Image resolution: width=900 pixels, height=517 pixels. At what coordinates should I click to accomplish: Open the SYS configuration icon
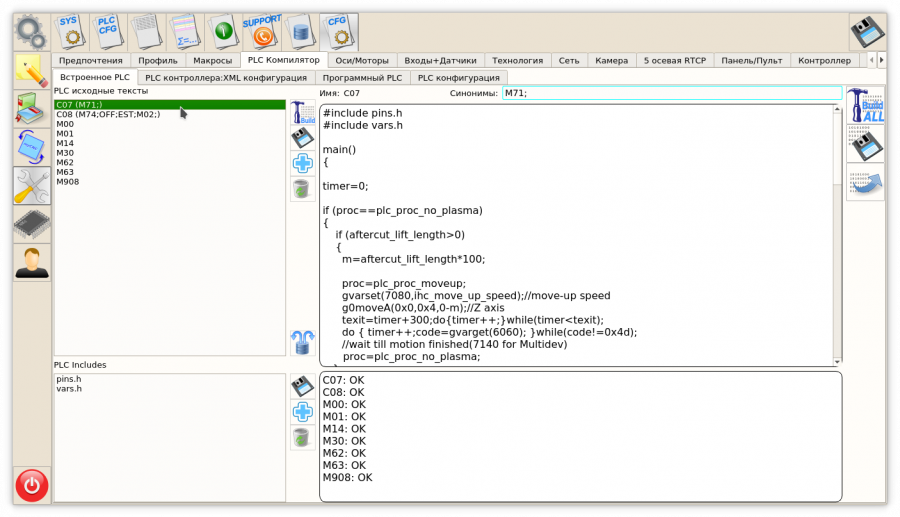click(68, 31)
